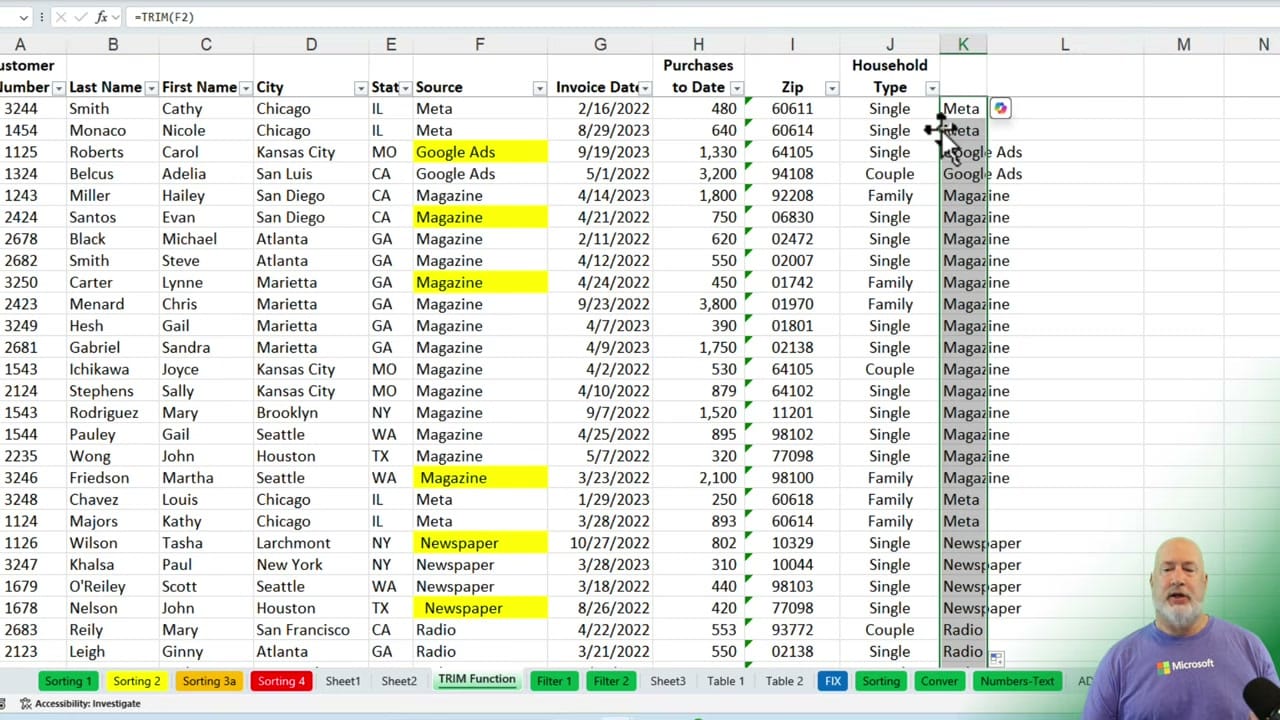
Task: Click the More options ellipsis beside Name Box
Action: (42, 16)
